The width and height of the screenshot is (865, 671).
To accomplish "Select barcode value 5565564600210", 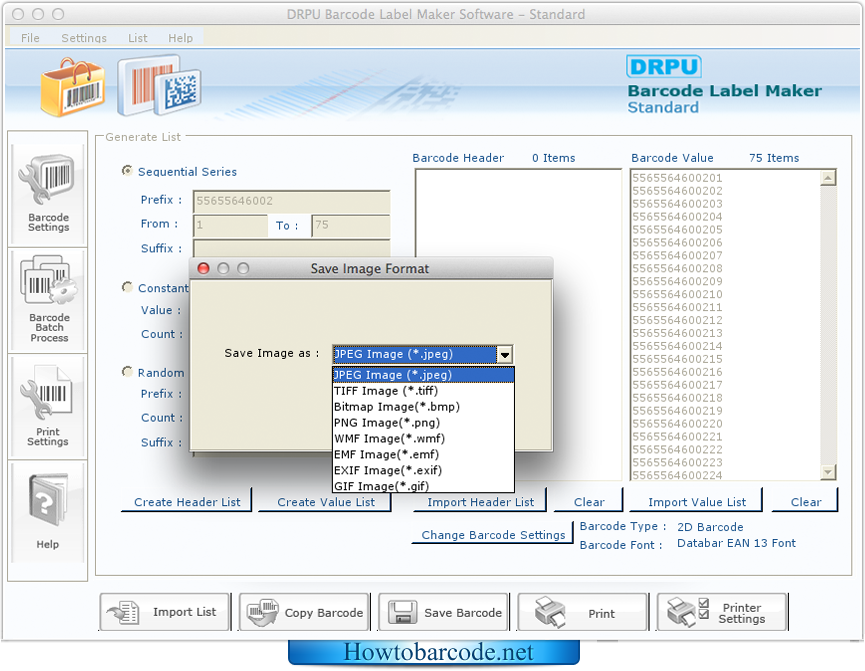I will pos(677,294).
